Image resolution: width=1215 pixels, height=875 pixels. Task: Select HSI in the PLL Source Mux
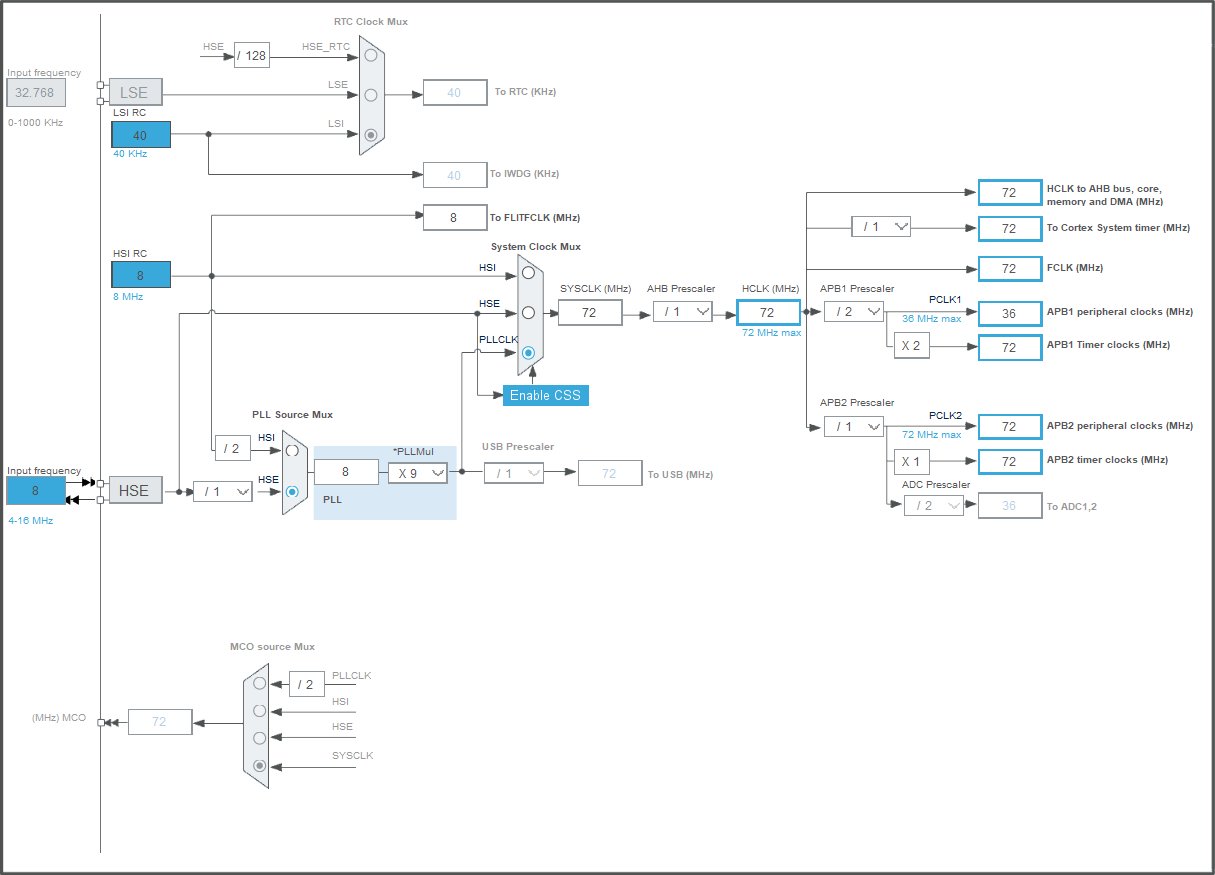[x=292, y=450]
